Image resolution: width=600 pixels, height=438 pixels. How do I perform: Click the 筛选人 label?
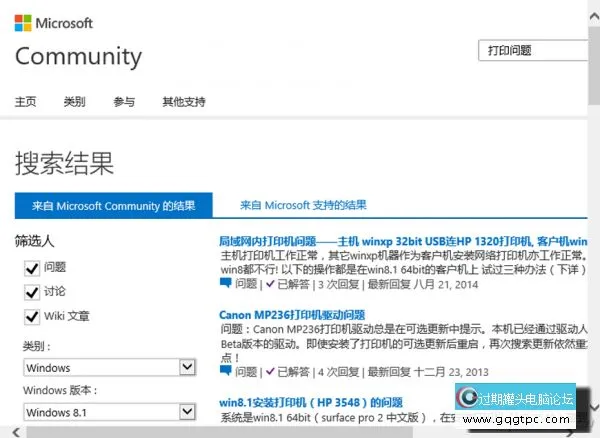click(34, 241)
